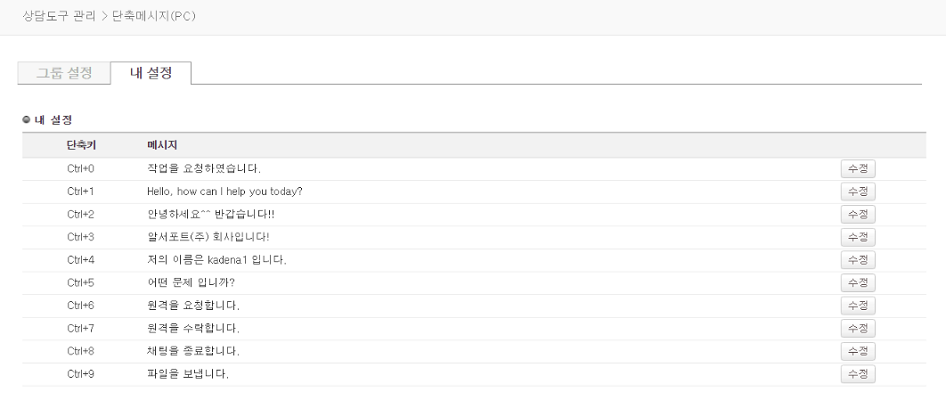Click 수정 button for Ctrl+0 shortcut
The width and height of the screenshot is (946, 400).
pyautogui.click(x=858, y=169)
